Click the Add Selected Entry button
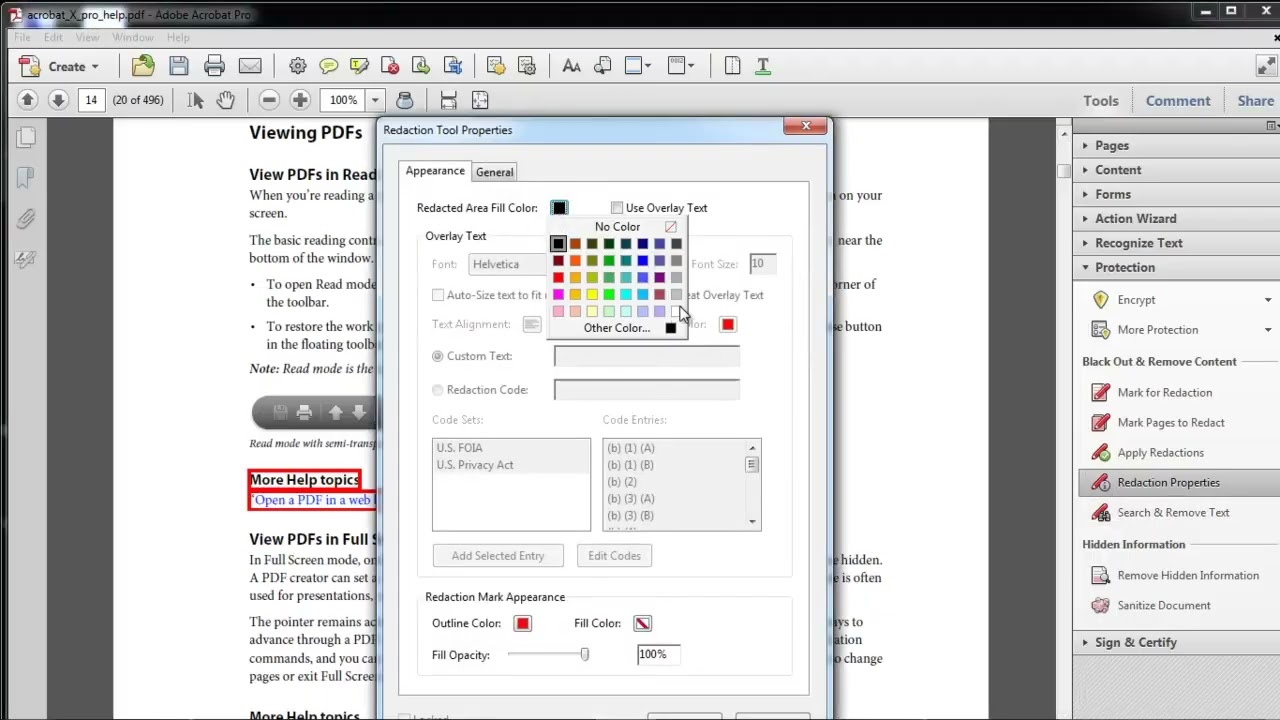Viewport: 1280px width, 720px height. click(x=498, y=556)
